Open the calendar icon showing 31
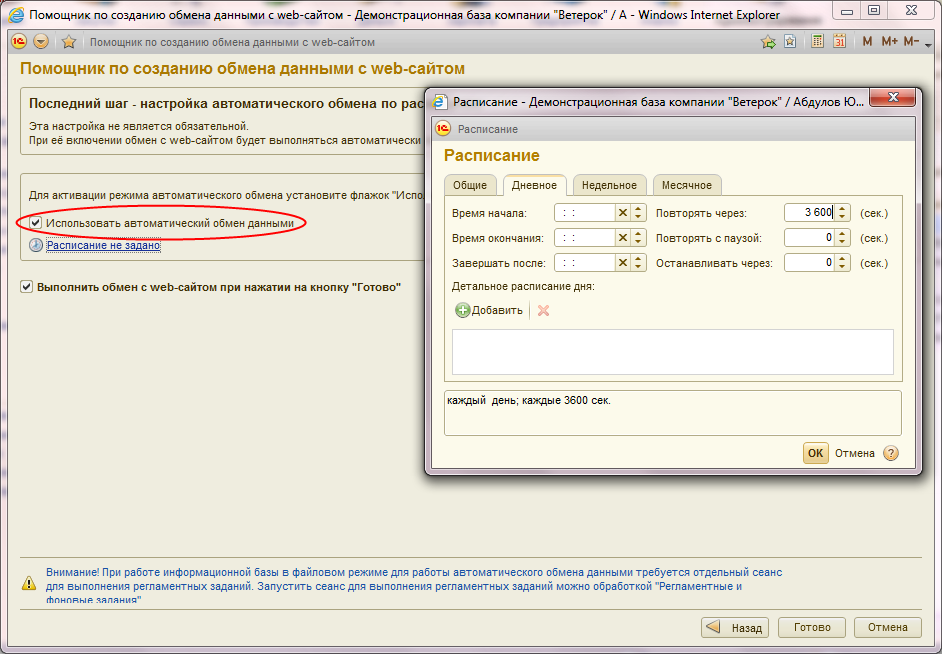Image resolution: width=942 pixels, height=654 pixels. (839, 41)
